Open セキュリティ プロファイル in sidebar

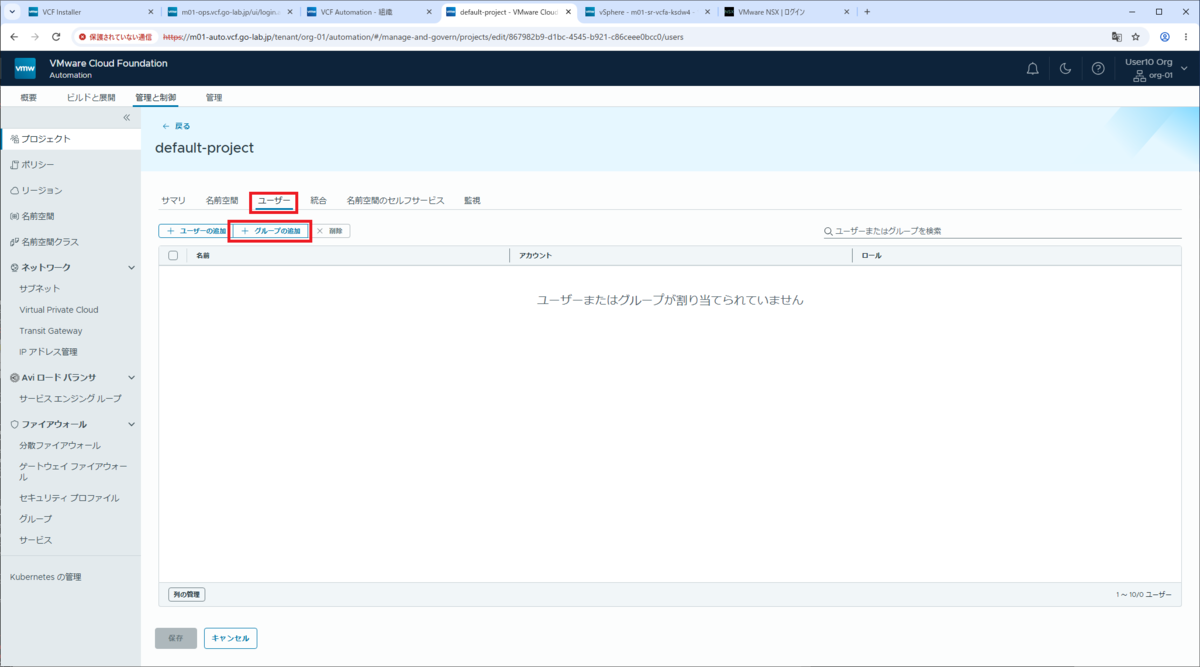tap(70, 498)
